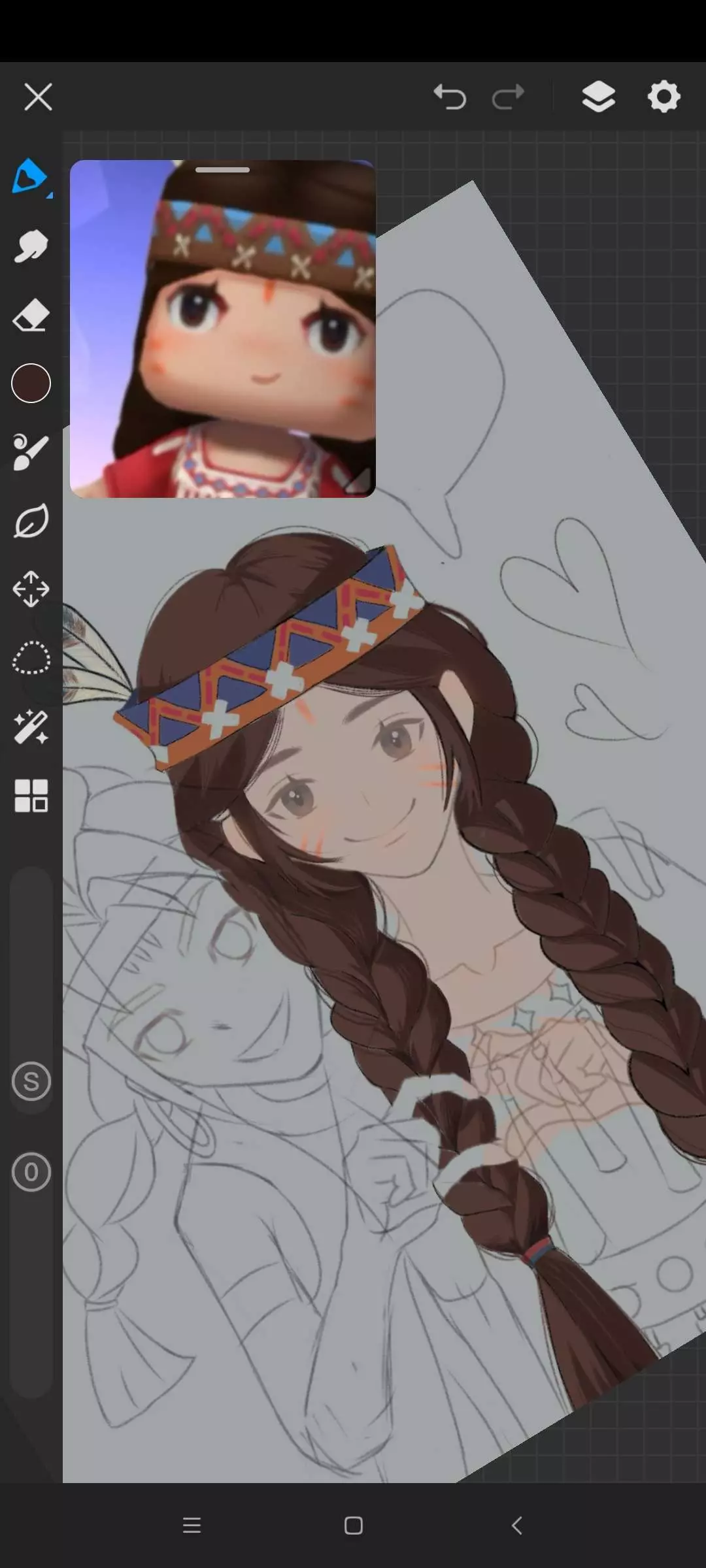Select the Smudge blend tool
The width and height of the screenshot is (706, 1568).
tap(31, 246)
